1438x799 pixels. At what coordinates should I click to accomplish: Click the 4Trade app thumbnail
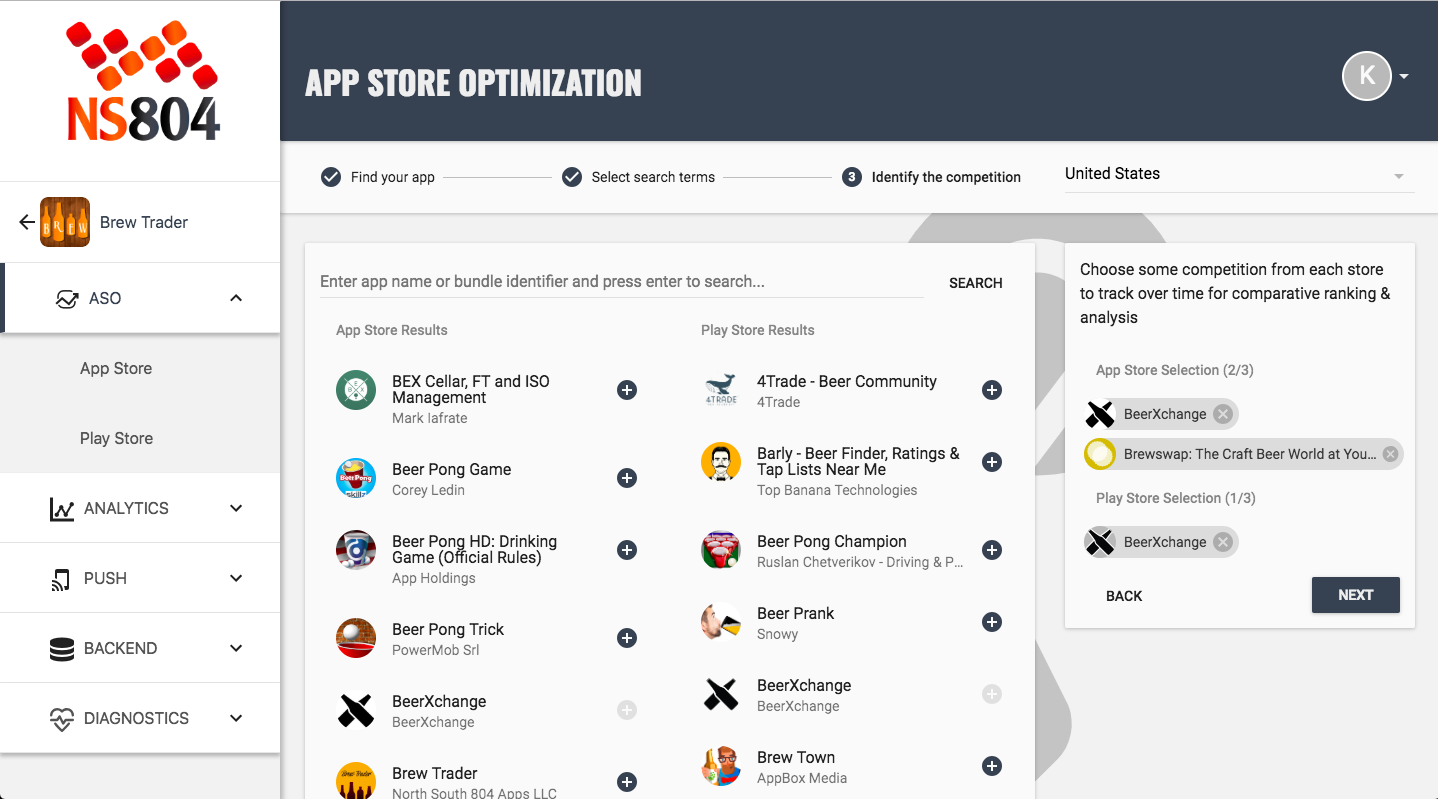coord(721,390)
